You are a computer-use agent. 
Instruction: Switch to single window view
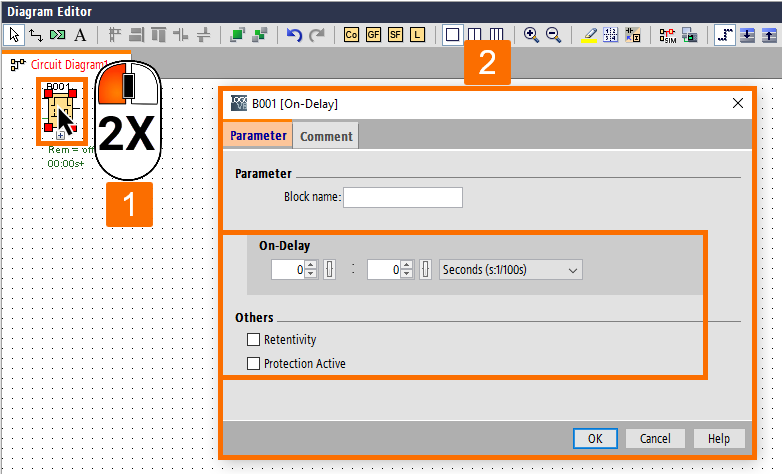click(x=452, y=35)
